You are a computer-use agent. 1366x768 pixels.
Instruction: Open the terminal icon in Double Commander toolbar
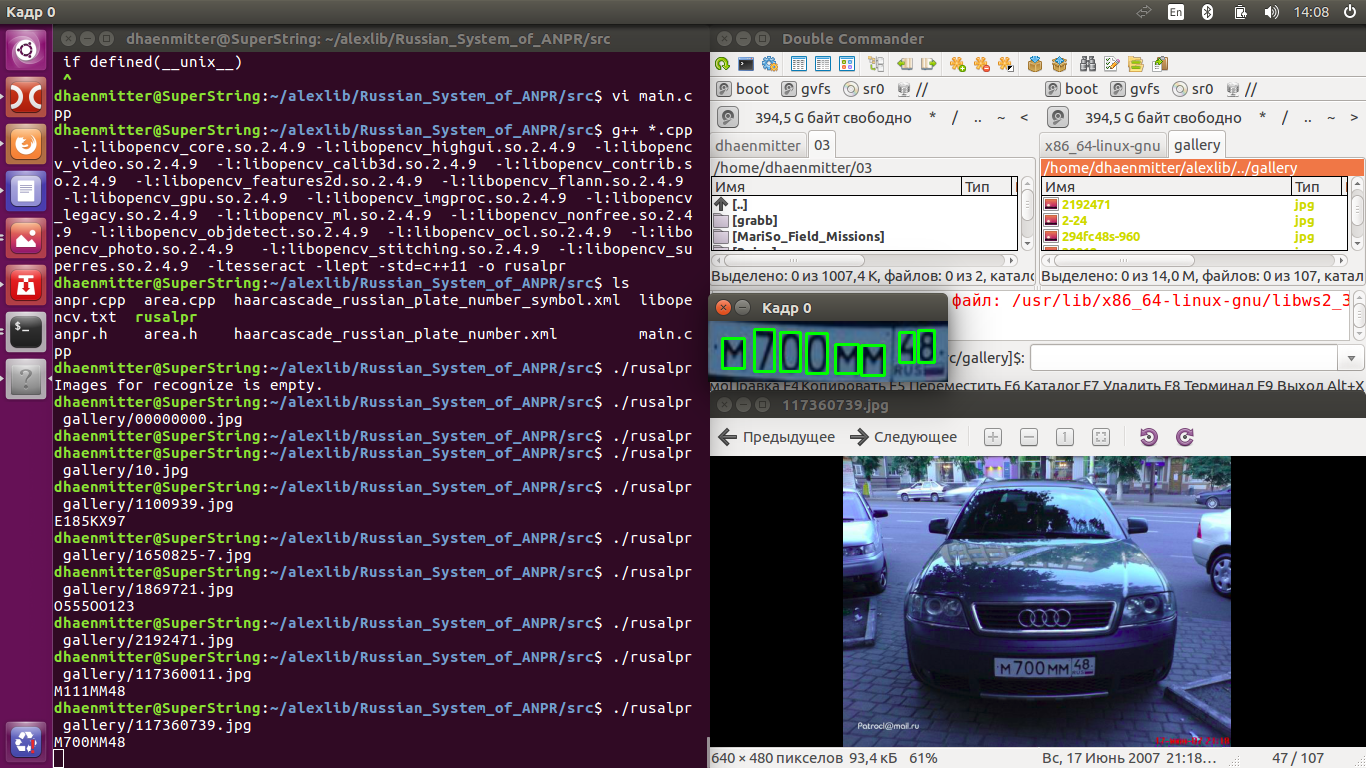tap(746, 63)
